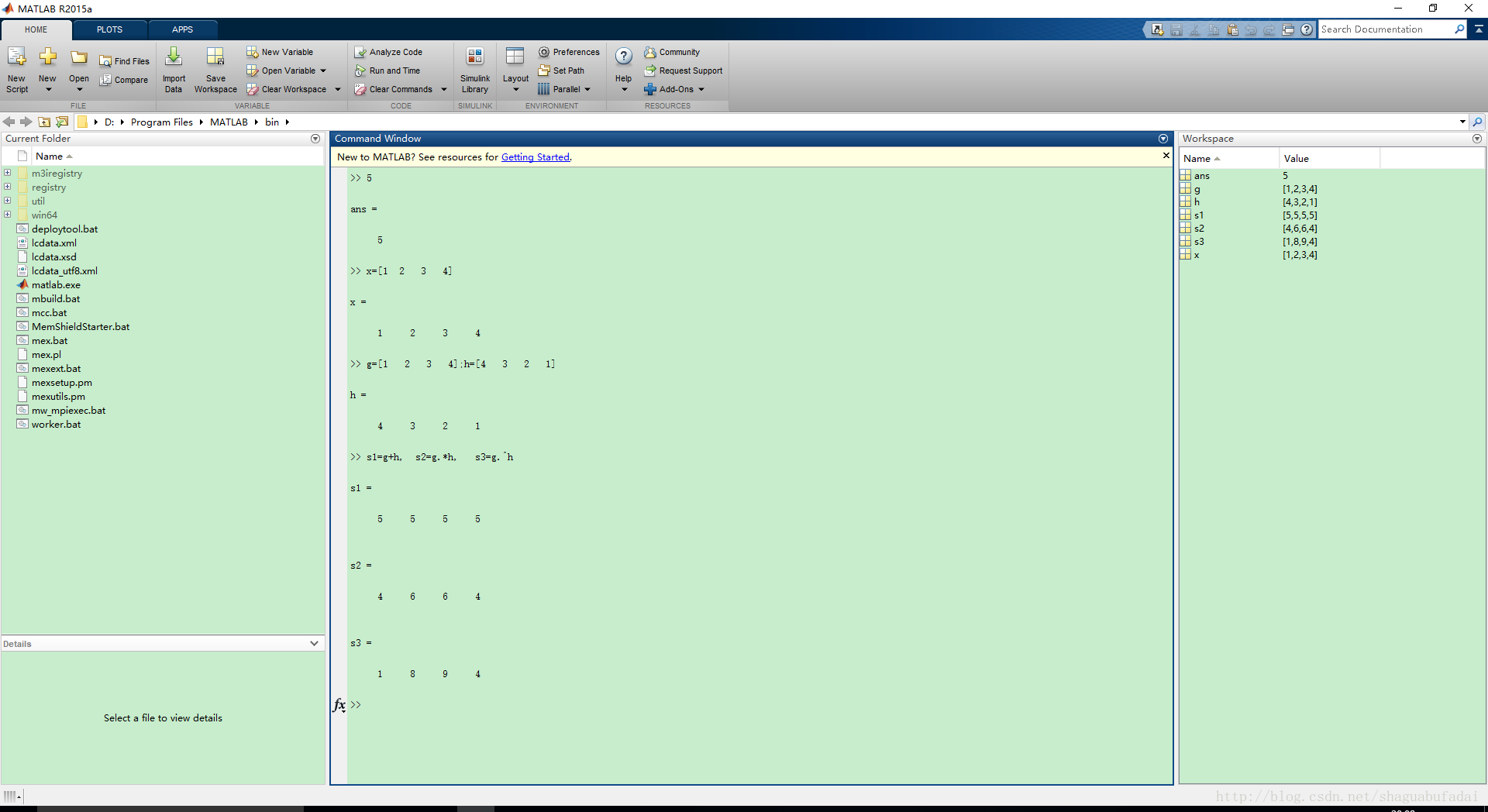Click Run and Time

click(x=387, y=71)
